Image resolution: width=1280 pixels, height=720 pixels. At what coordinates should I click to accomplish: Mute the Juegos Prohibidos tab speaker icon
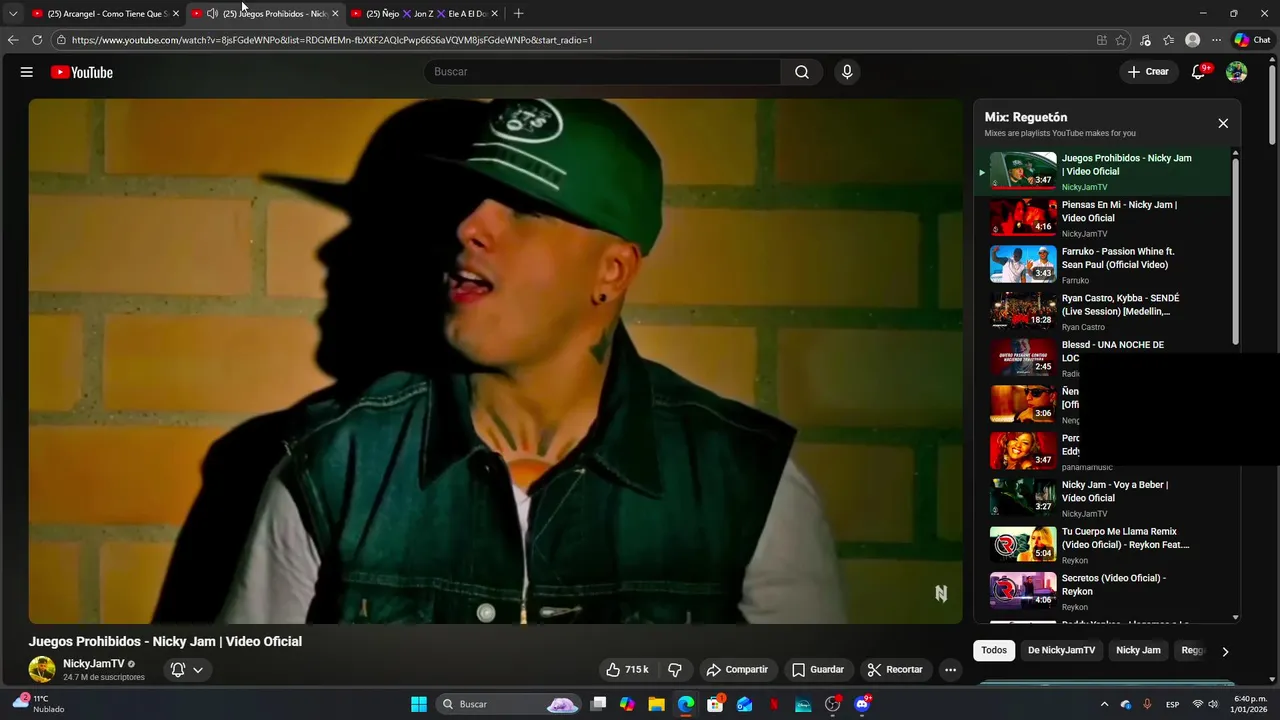(x=212, y=14)
